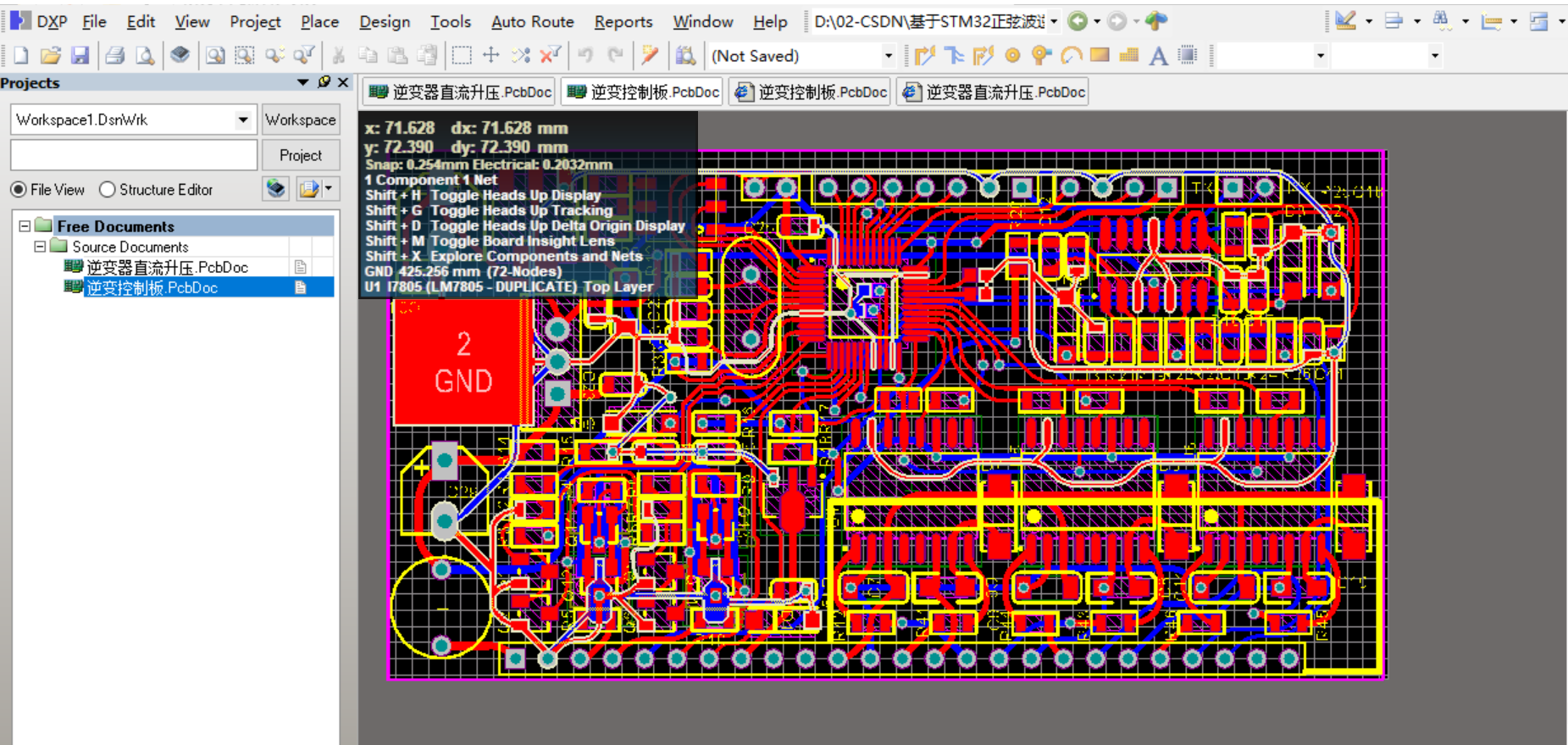The width and height of the screenshot is (1568, 745).
Task: Clear the current filter icon
Action: [551, 56]
